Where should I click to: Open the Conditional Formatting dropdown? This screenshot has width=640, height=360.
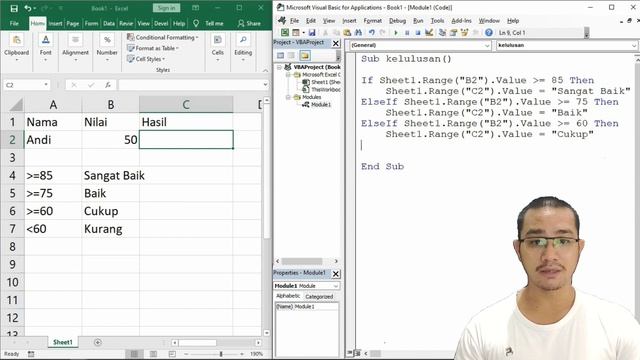click(162, 37)
